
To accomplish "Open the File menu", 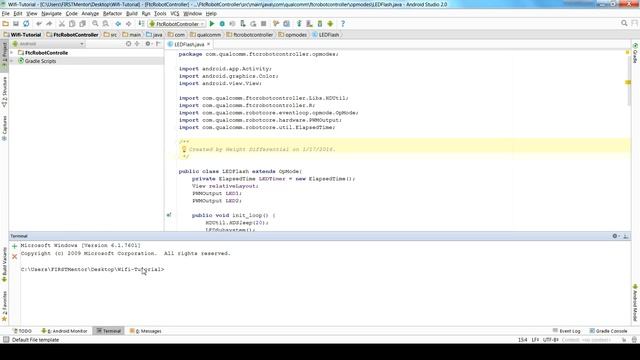I will [5, 13].
